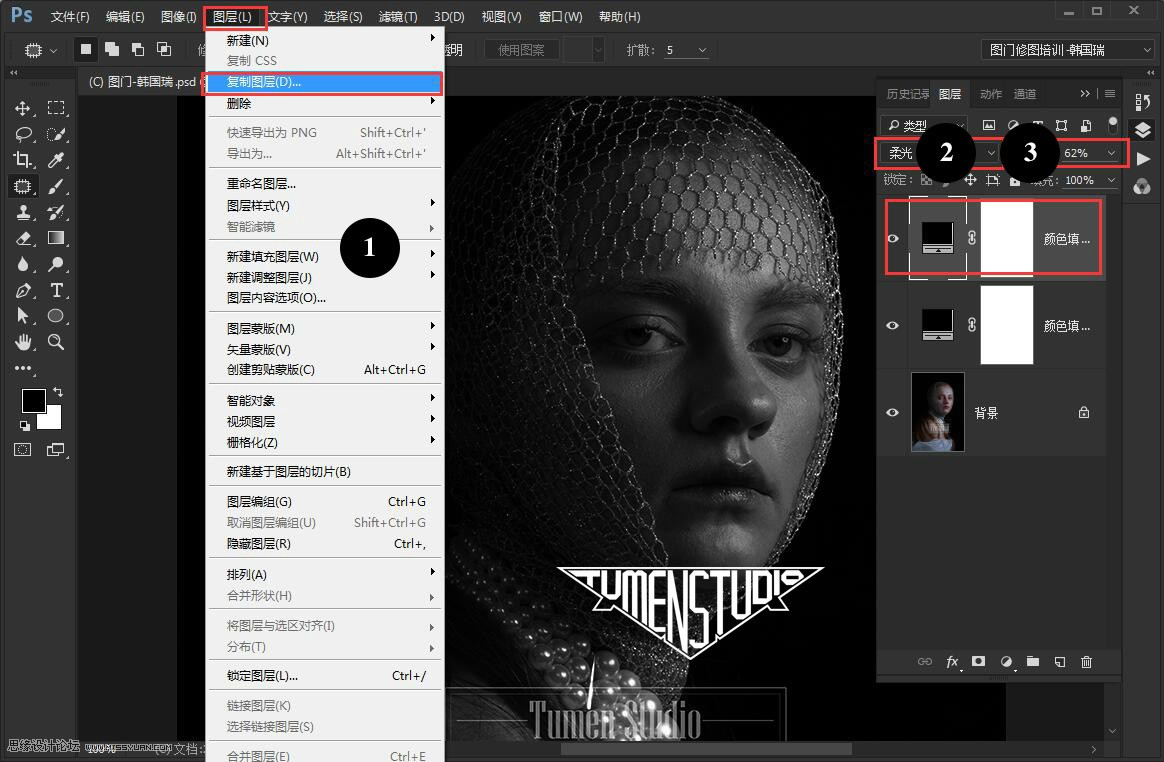The height and width of the screenshot is (762, 1164).
Task: Choose 'New selection' mode in options bar
Action: [x=86, y=49]
